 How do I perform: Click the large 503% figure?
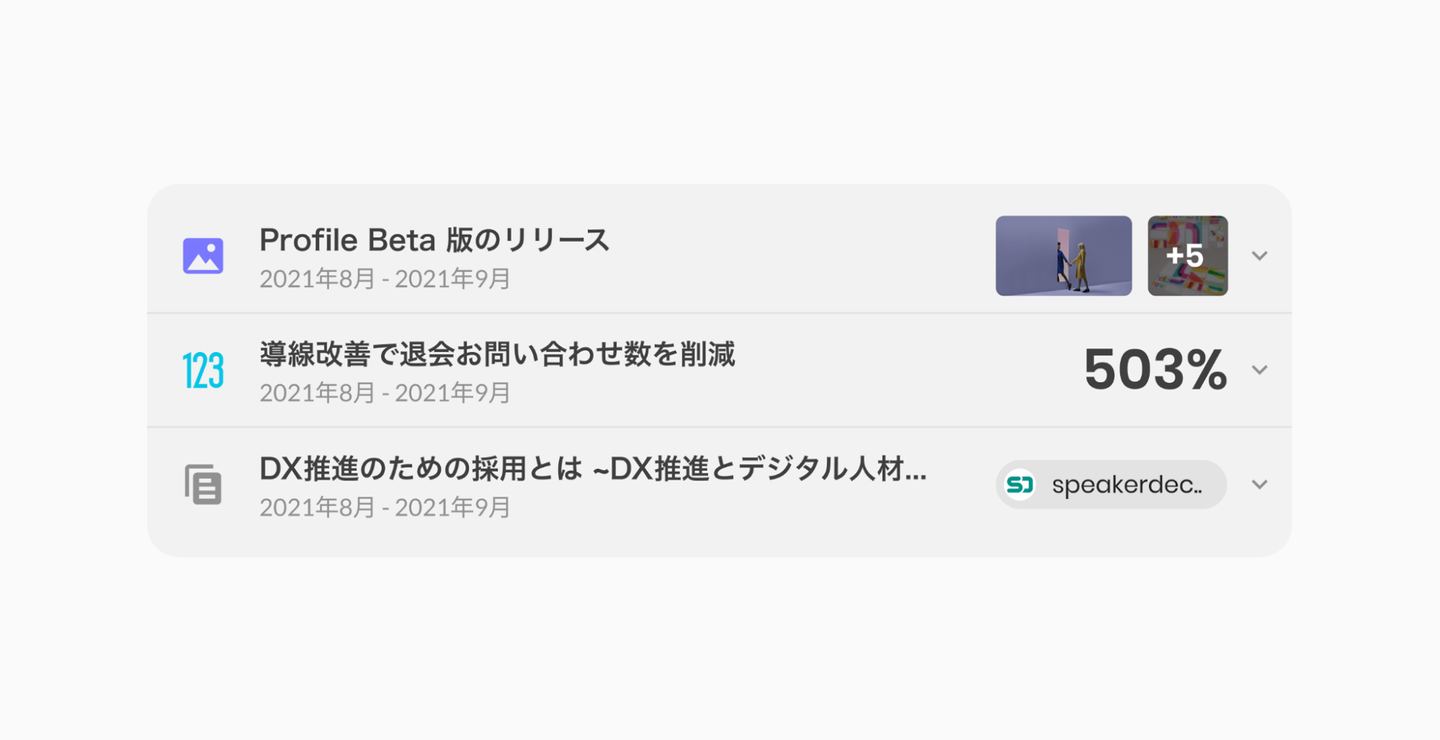[x=1155, y=371]
